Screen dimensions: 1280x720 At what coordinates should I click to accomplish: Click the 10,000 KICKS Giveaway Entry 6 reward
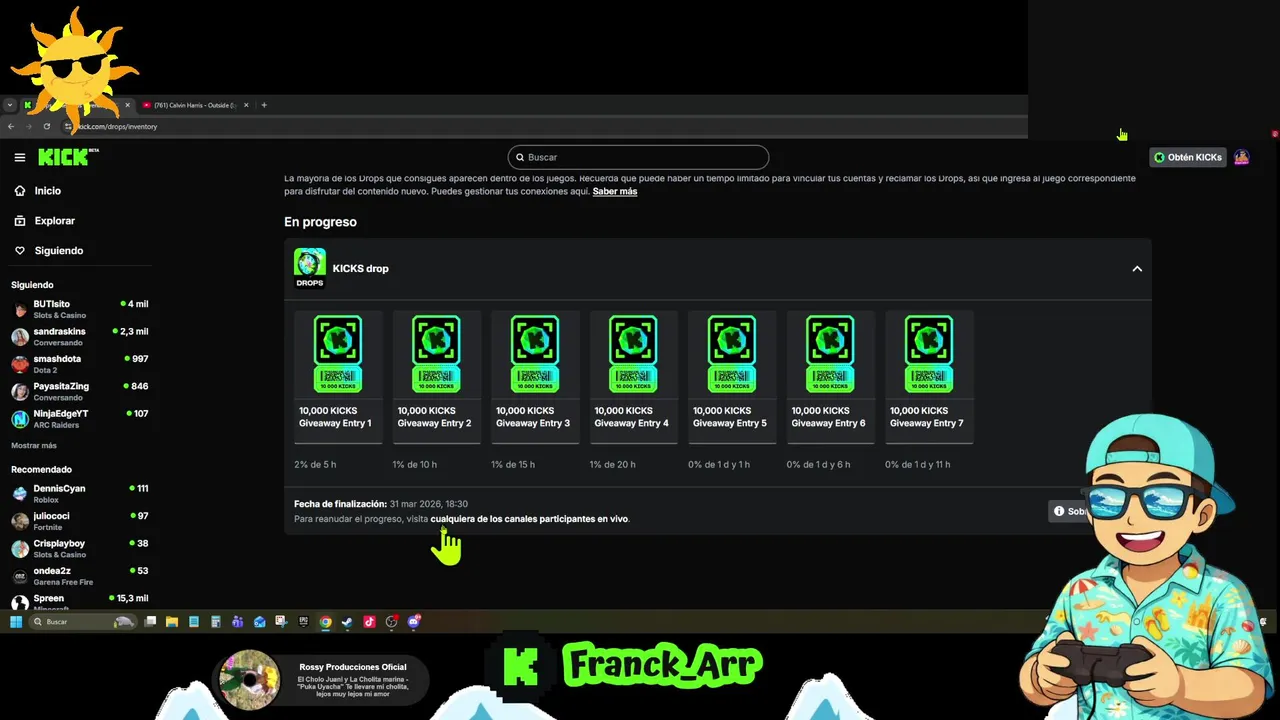pos(830,376)
